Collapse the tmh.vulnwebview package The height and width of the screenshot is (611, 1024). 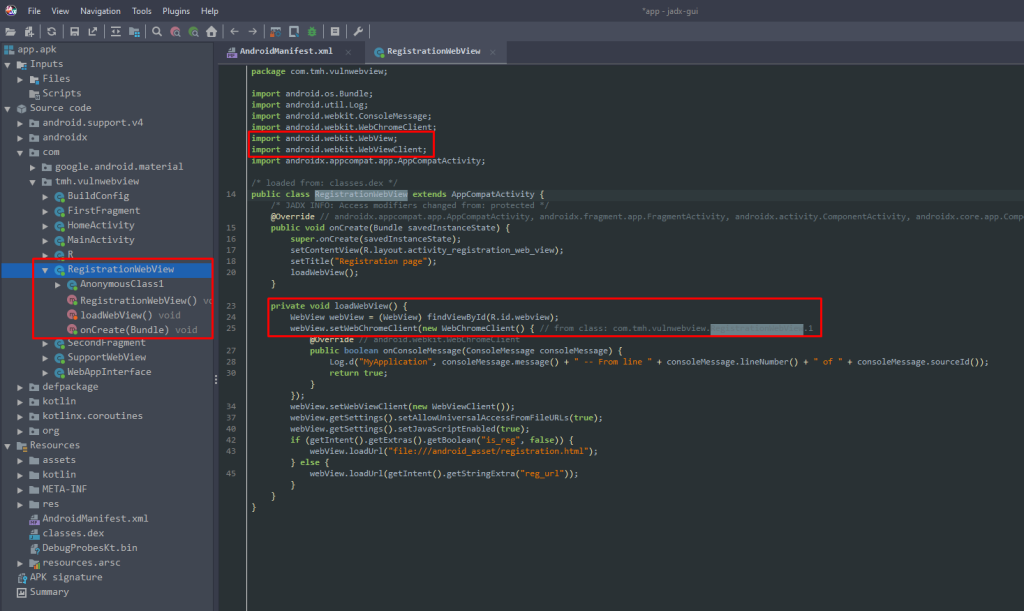(x=33, y=181)
